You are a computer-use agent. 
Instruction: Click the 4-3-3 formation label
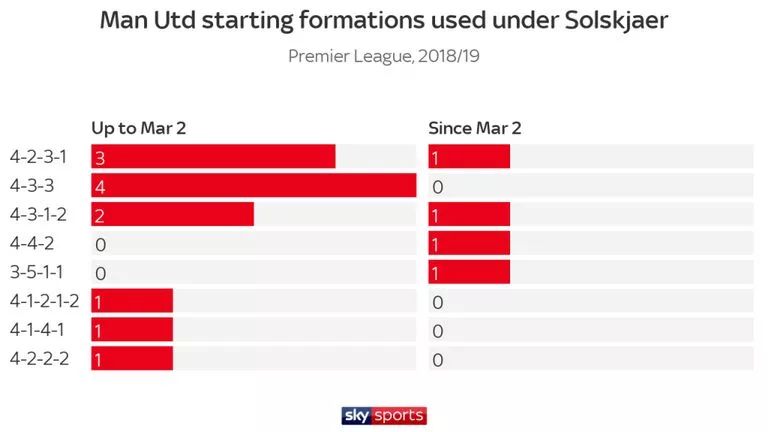click(x=32, y=186)
